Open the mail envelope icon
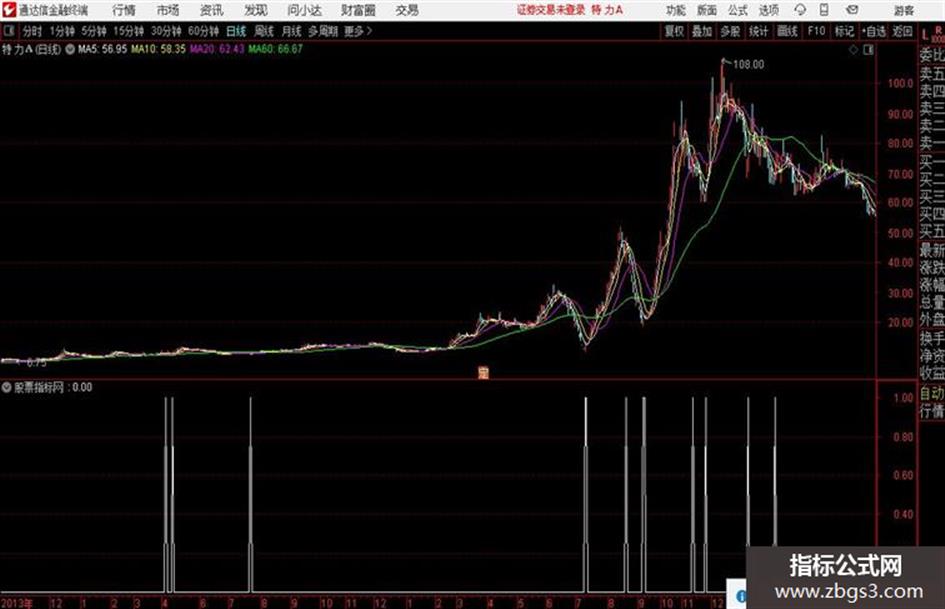This screenshot has width=945, height=609. coord(852,10)
